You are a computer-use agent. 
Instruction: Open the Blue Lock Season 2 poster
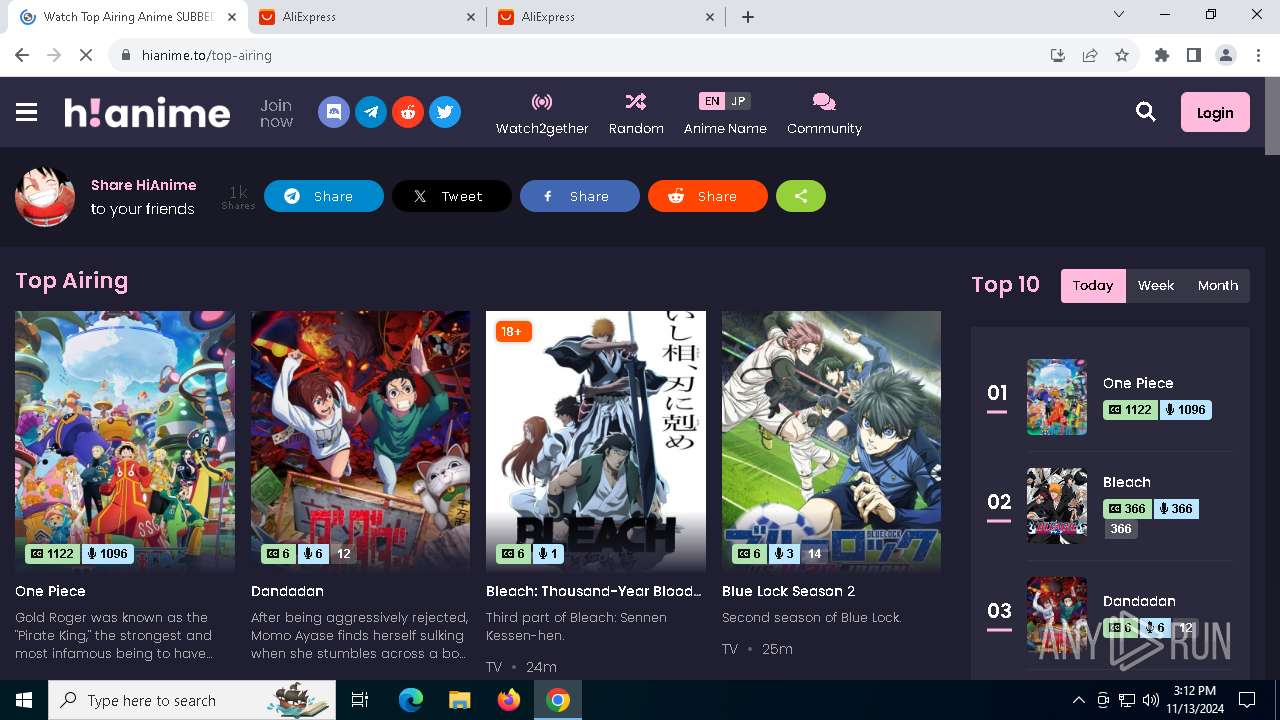coord(831,441)
